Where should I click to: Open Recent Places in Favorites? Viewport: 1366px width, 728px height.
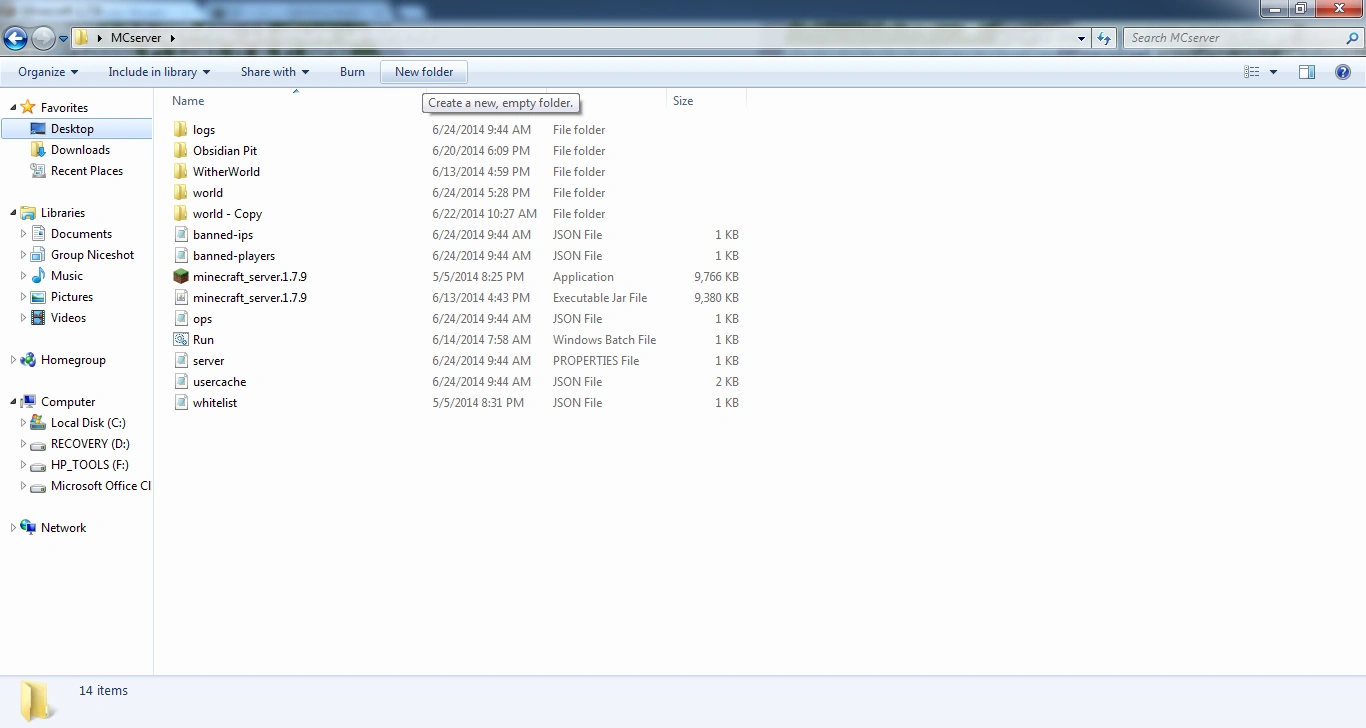coord(87,171)
